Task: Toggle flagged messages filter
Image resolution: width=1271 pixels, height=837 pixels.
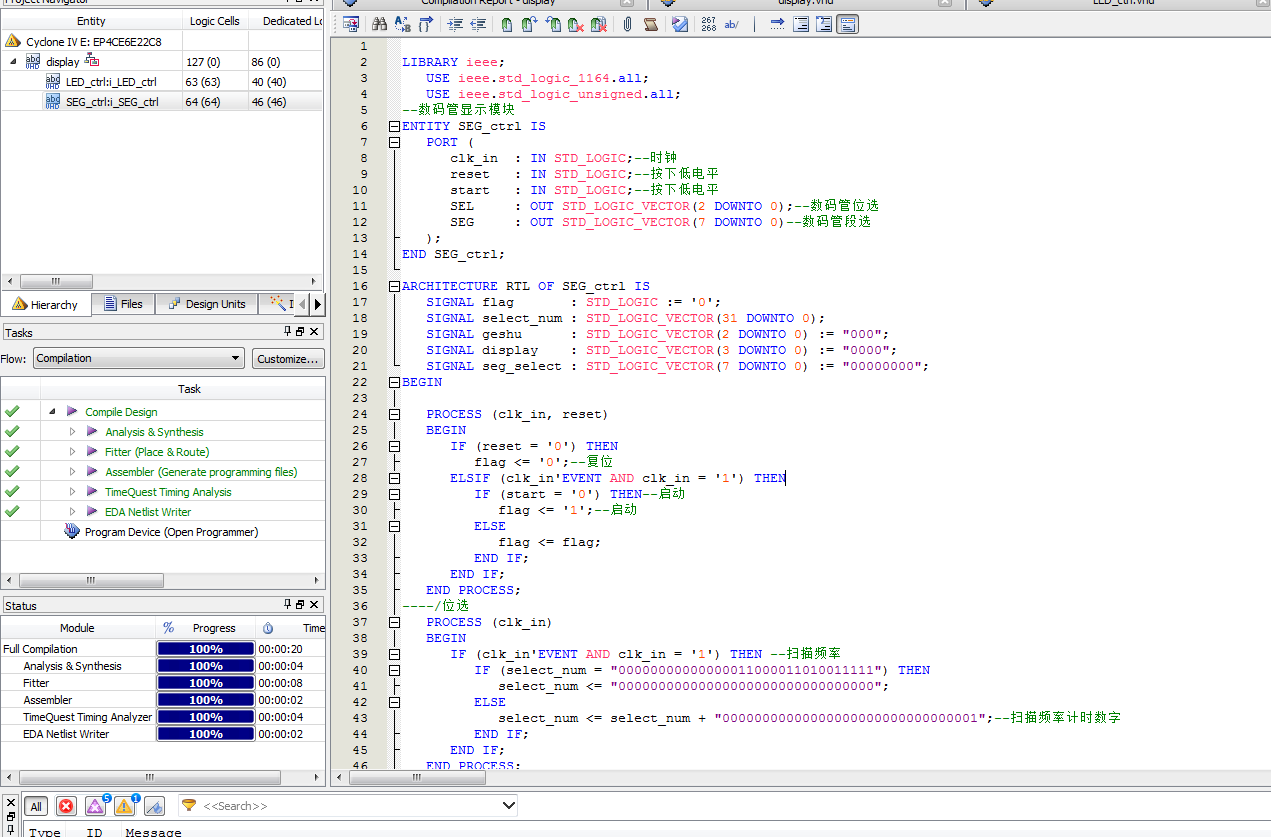Action: click(x=154, y=806)
